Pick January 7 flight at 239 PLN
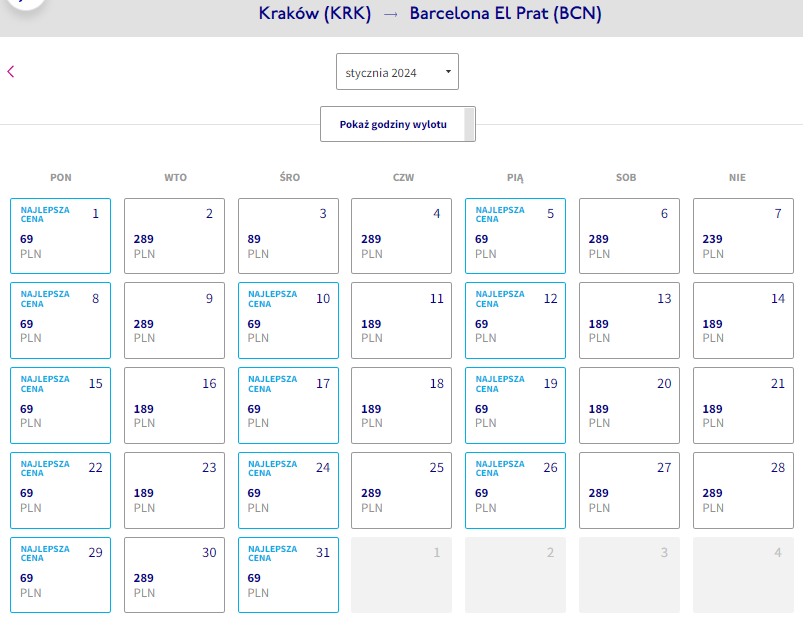Image resolution: width=803 pixels, height=618 pixels. 743,236
